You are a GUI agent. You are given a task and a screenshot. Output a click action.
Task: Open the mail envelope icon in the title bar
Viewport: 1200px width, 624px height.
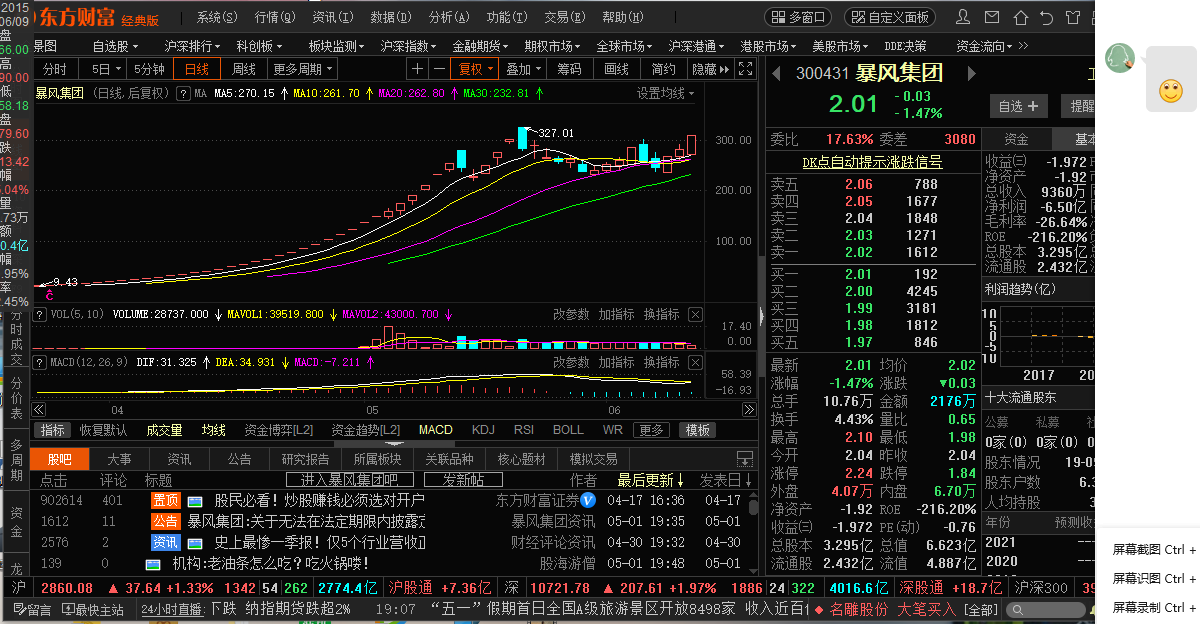pyautogui.click(x=990, y=17)
